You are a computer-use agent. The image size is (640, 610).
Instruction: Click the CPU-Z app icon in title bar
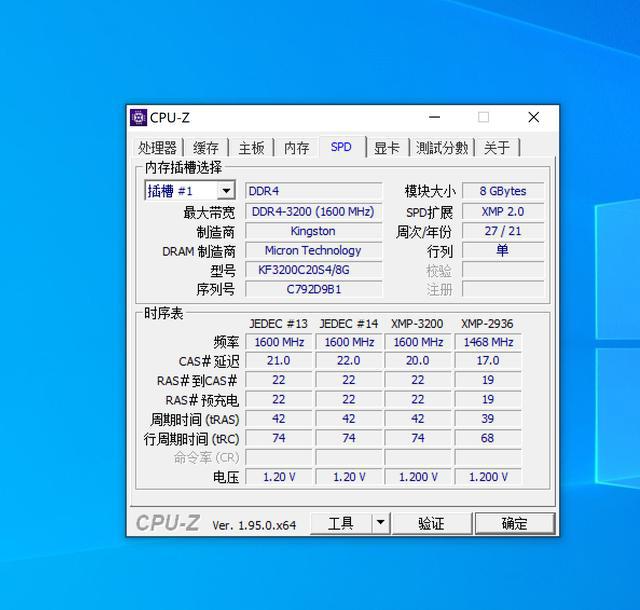138,118
